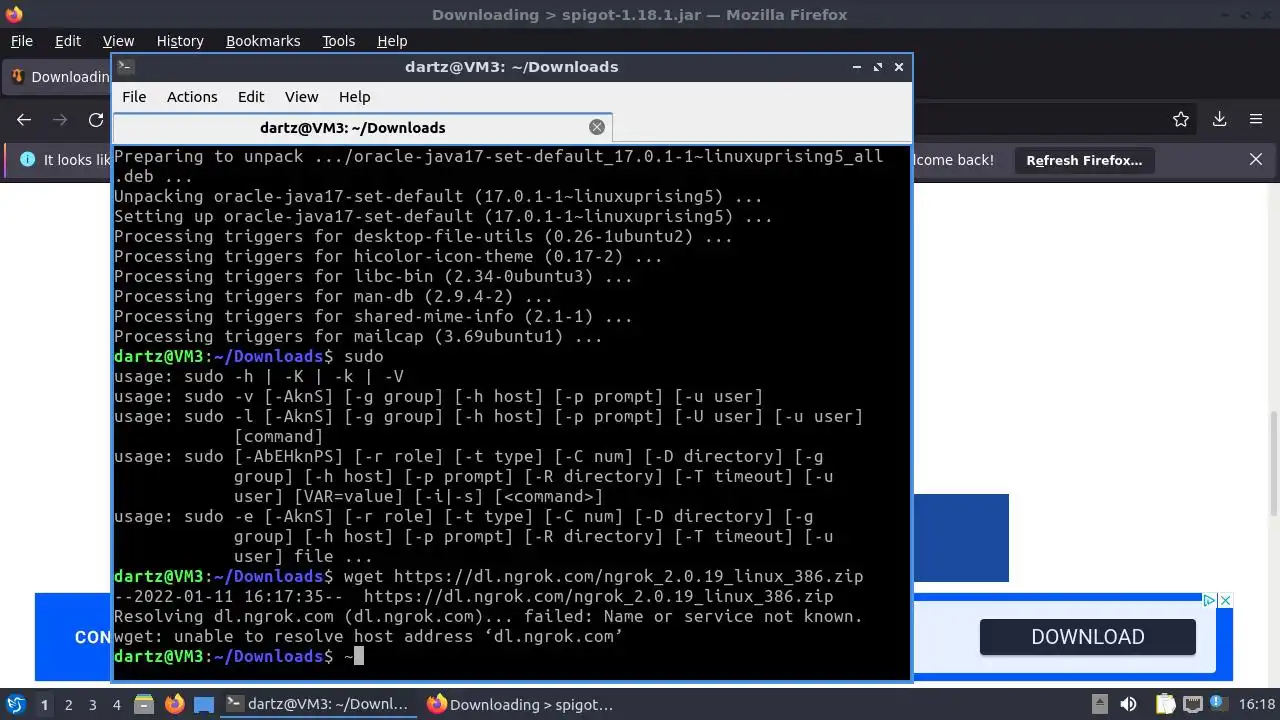Switch to virtual desktop 1
Viewport: 1280px width, 720px height.
(44, 704)
